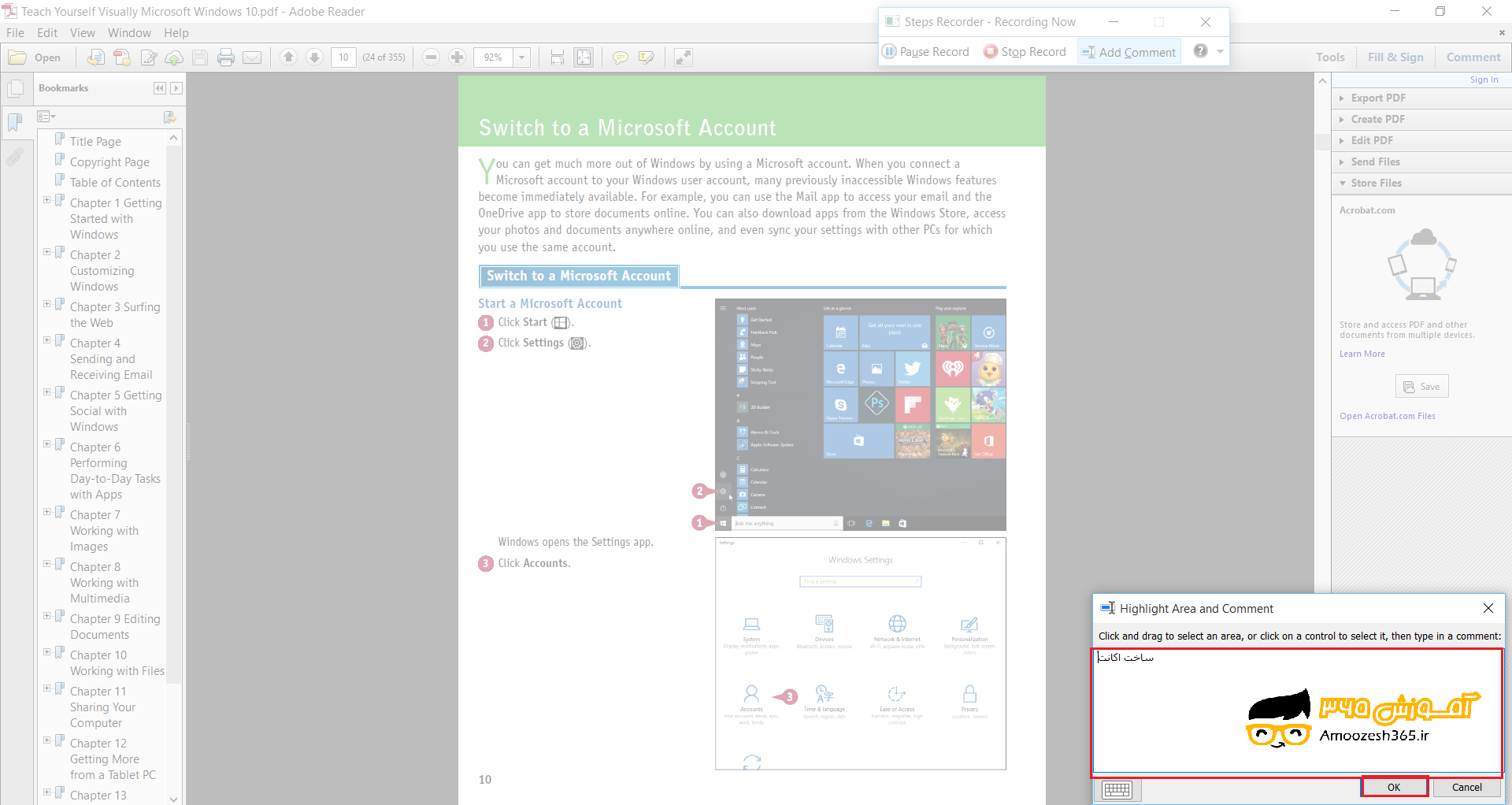Click the Create PDF online icon

pos(122,57)
